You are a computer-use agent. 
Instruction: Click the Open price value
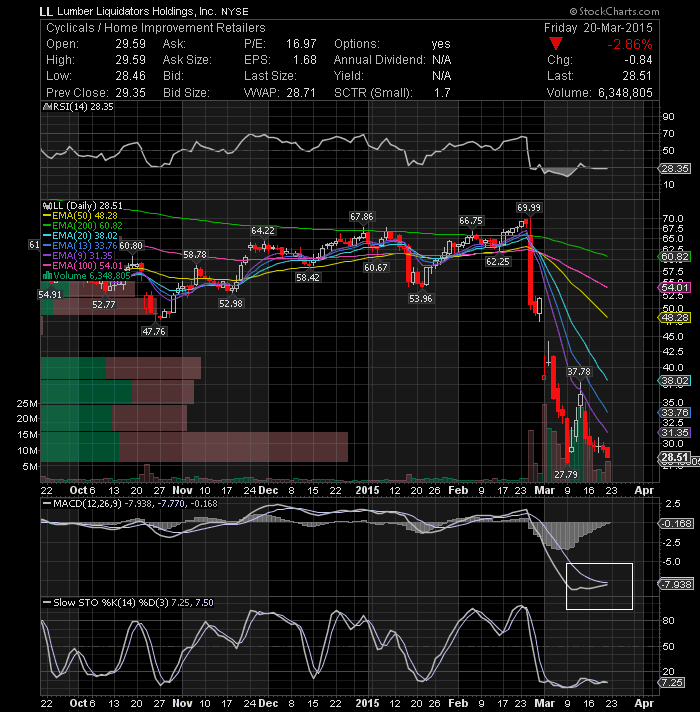click(130, 44)
